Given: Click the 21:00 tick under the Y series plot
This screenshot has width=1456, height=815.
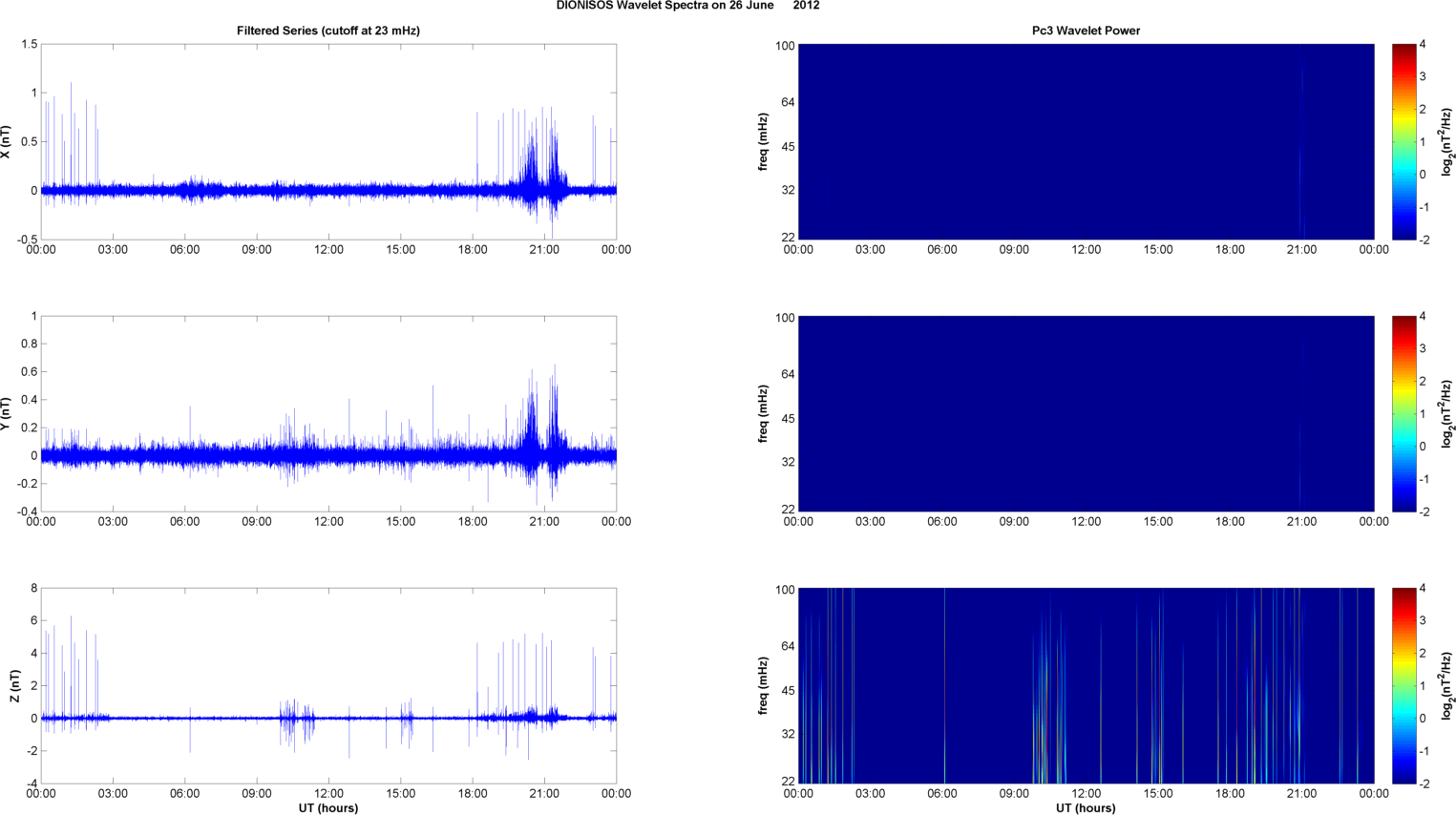Looking at the screenshot, I should [x=544, y=522].
